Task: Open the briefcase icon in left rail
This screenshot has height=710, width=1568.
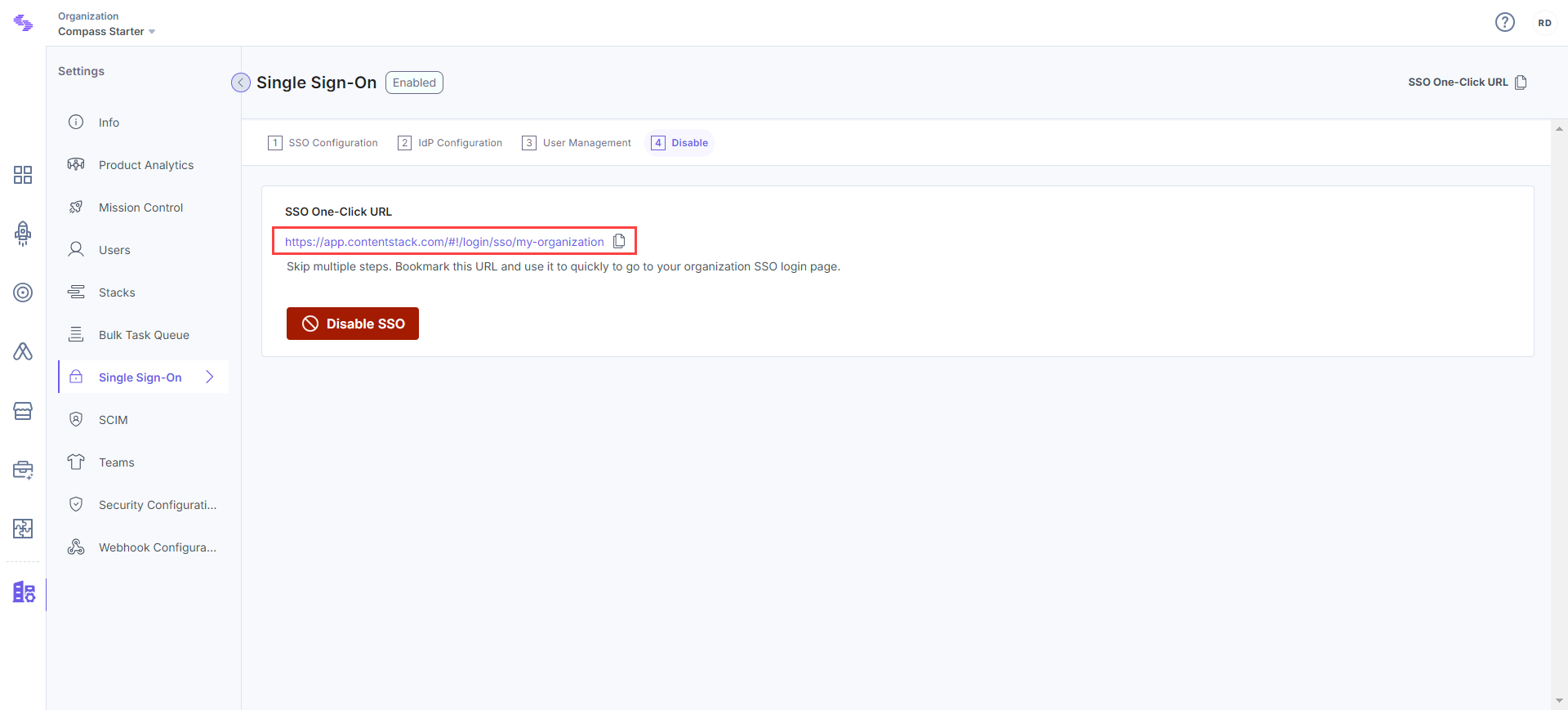Action: (23, 470)
